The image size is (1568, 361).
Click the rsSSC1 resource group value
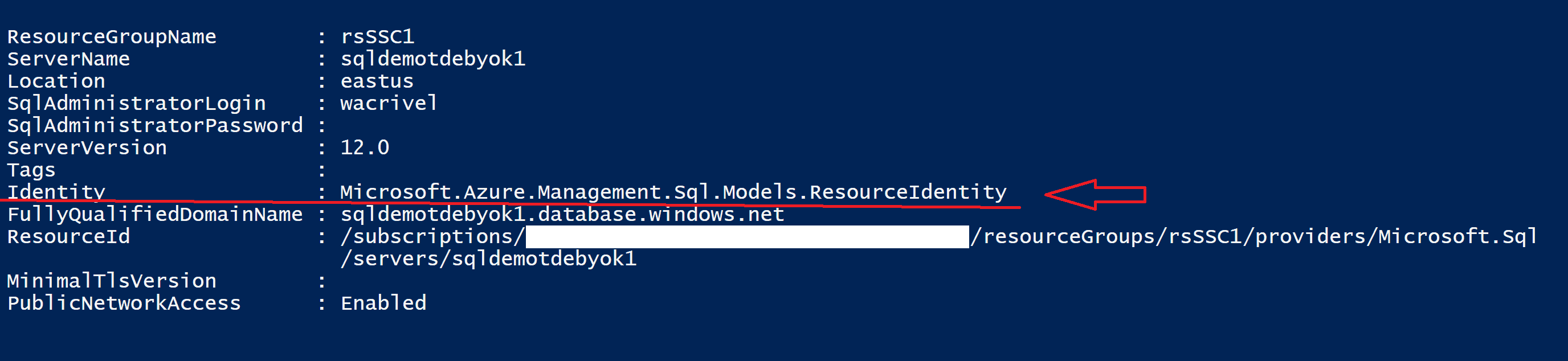pyautogui.click(x=377, y=37)
